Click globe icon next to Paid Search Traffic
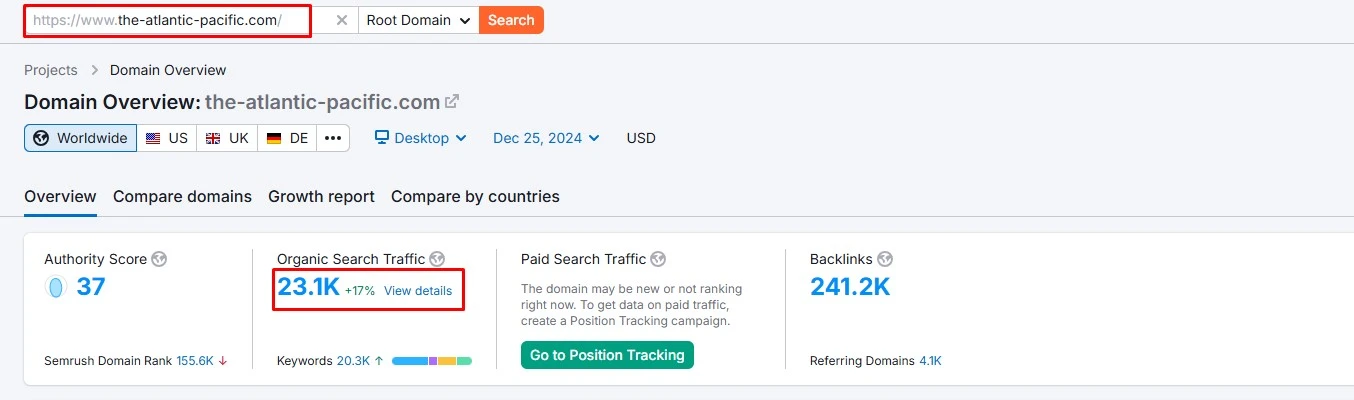This screenshot has width=1354, height=400. point(658,259)
